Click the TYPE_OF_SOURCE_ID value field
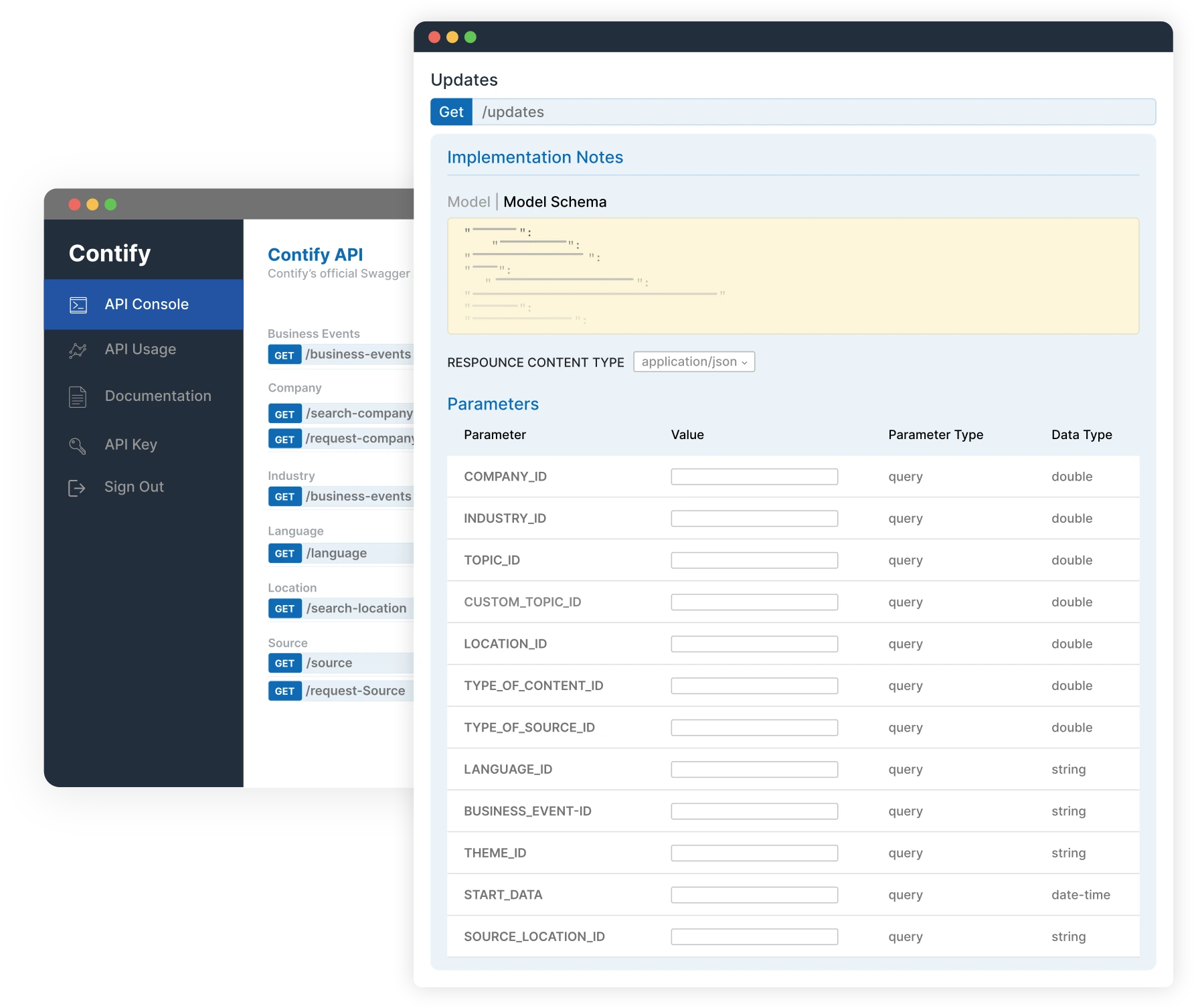The image size is (1194, 1008). coord(754,728)
